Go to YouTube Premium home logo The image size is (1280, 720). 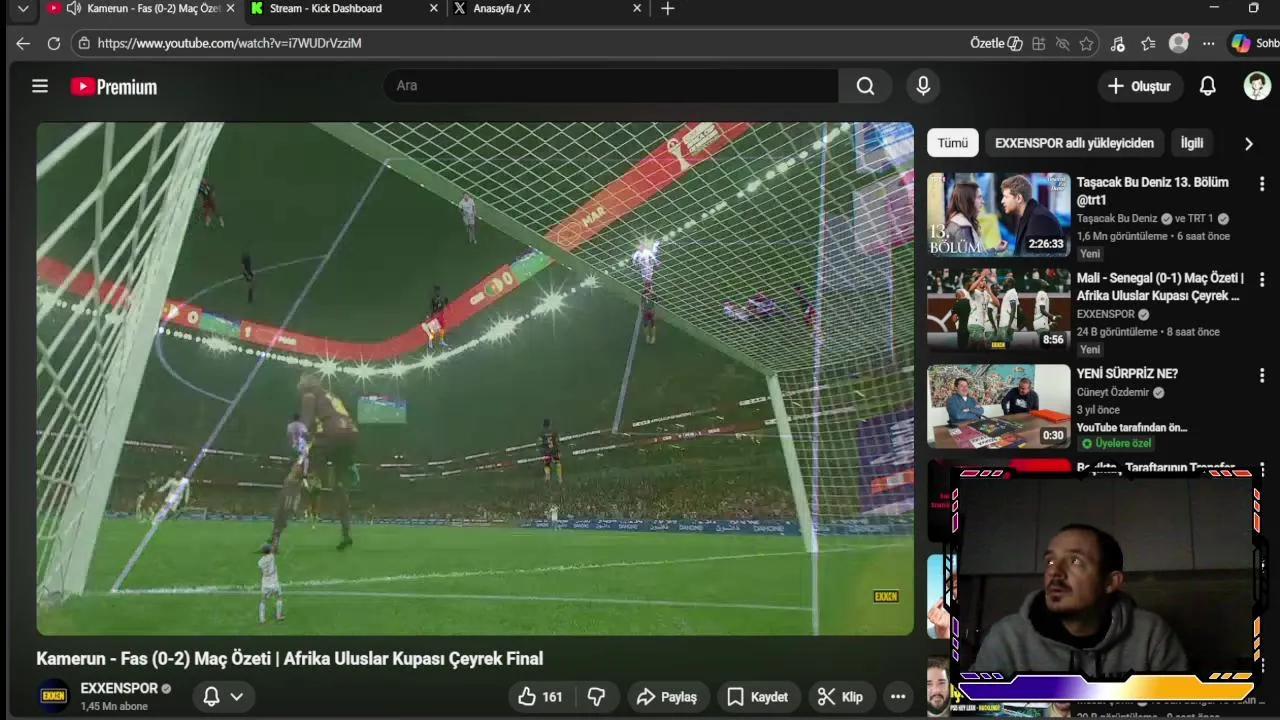[114, 87]
